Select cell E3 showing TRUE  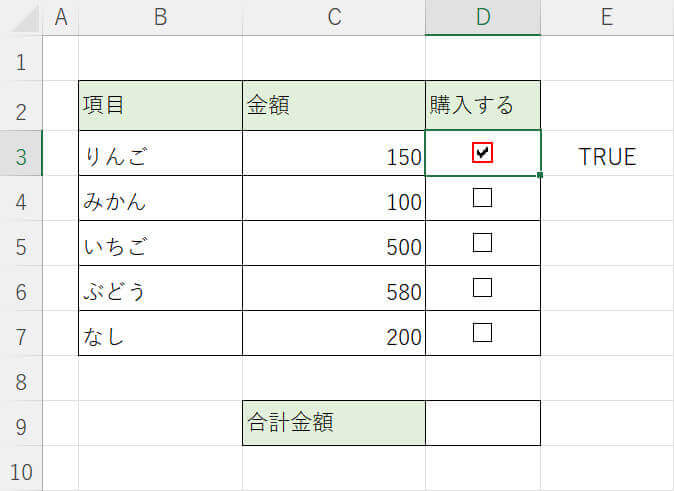(606, 156)
